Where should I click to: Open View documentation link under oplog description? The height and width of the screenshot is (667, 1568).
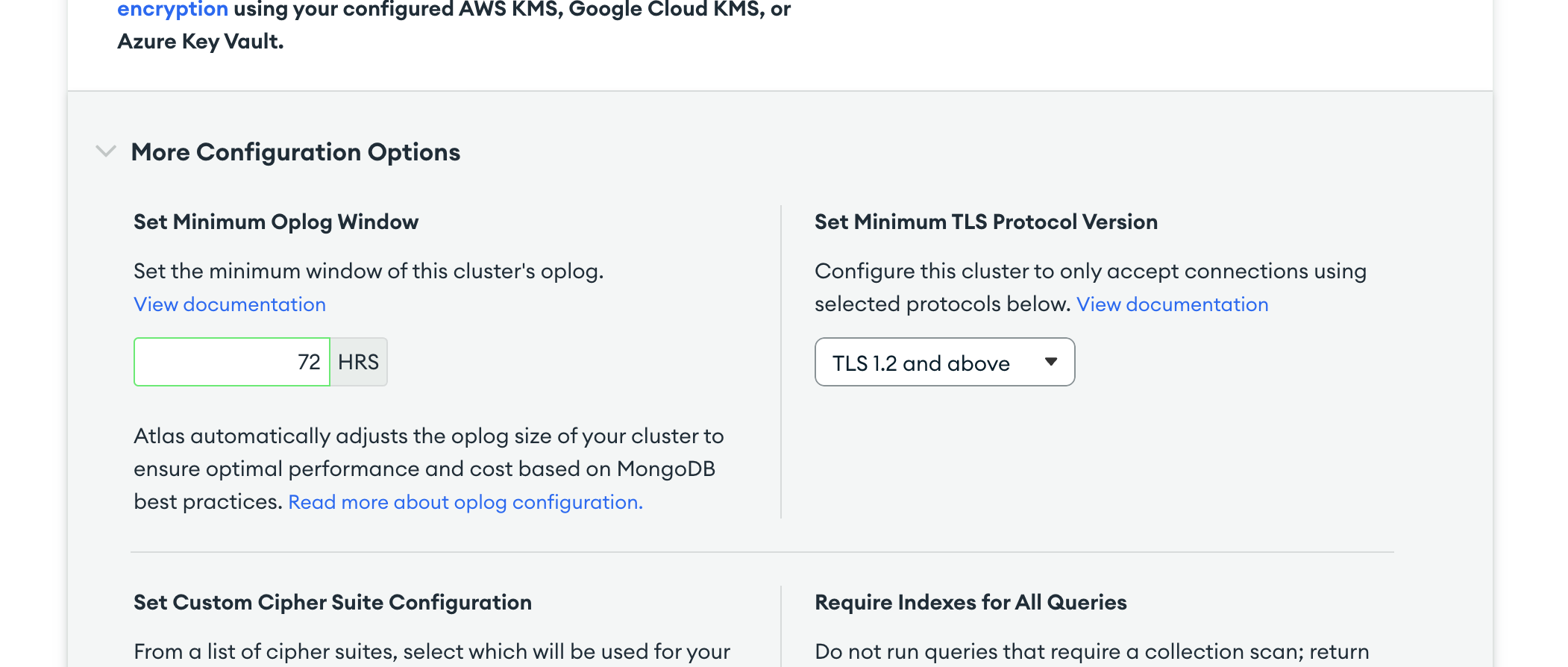click(x=230, y=304)
